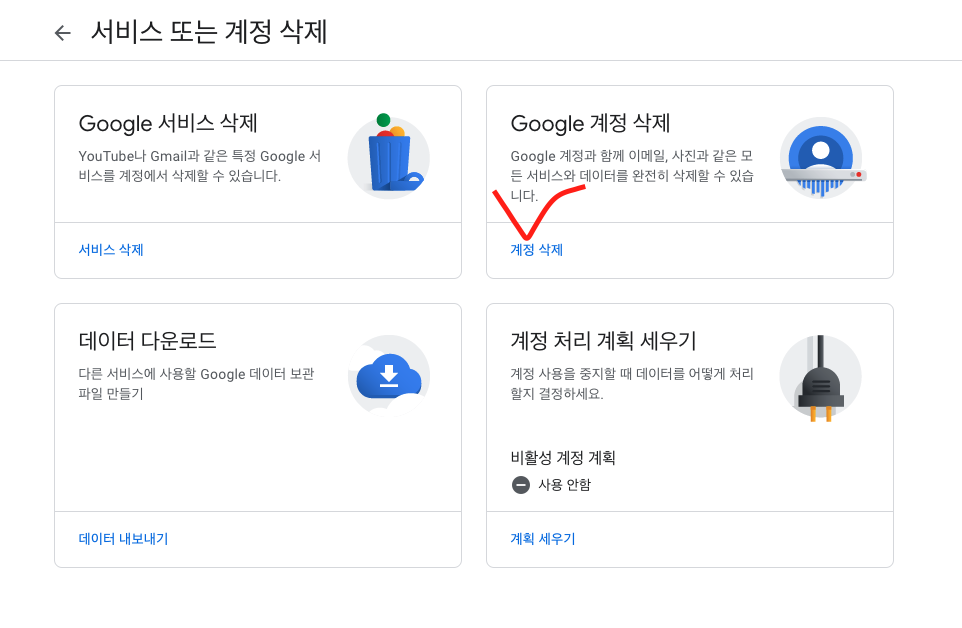Click the cloud download illustration
Viewport: 962px width, 628px height.
[389, 376]
